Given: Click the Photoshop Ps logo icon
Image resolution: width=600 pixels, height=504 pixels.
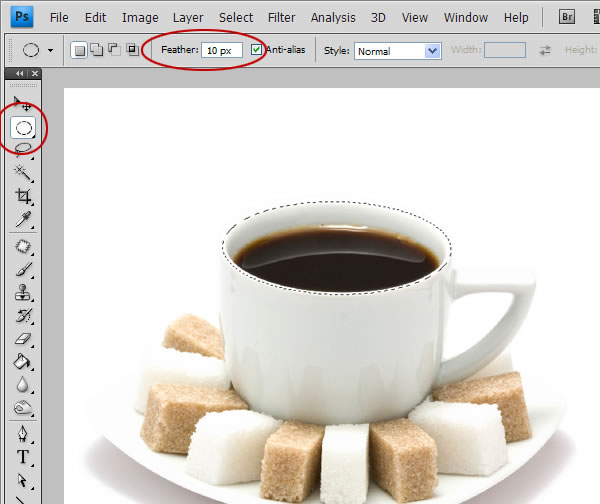Looking at the screenshot, I should (22, 17).
